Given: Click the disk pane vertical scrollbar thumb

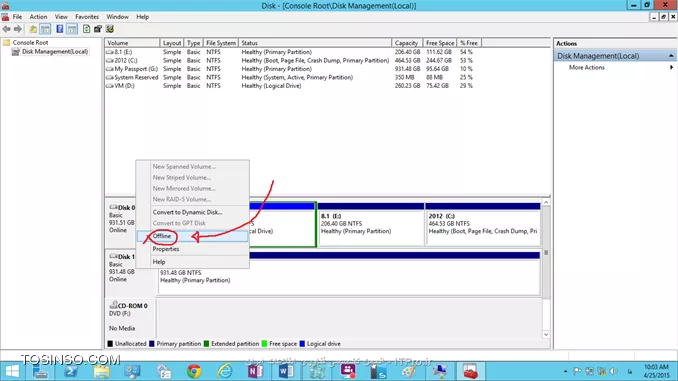Looking at the screenshot, I should (x=546, y=252).
